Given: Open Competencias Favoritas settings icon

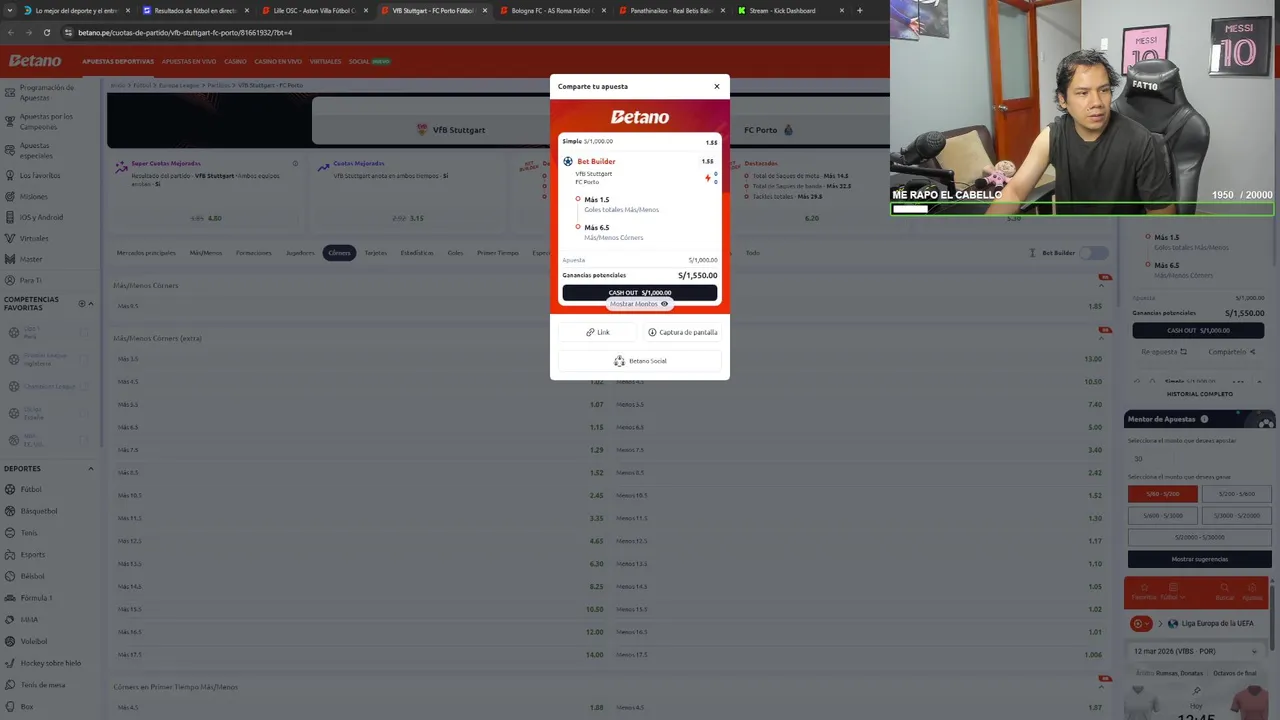Looking at the screenshot, I should click(x=82, y=303).
